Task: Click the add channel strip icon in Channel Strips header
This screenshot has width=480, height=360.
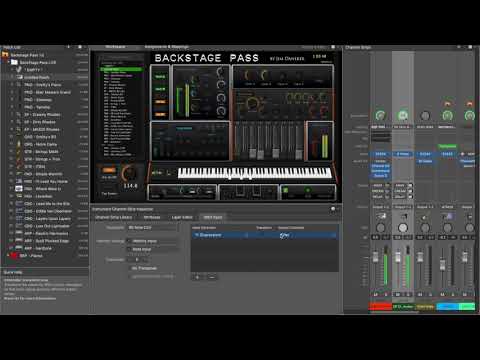Action: 459,47
